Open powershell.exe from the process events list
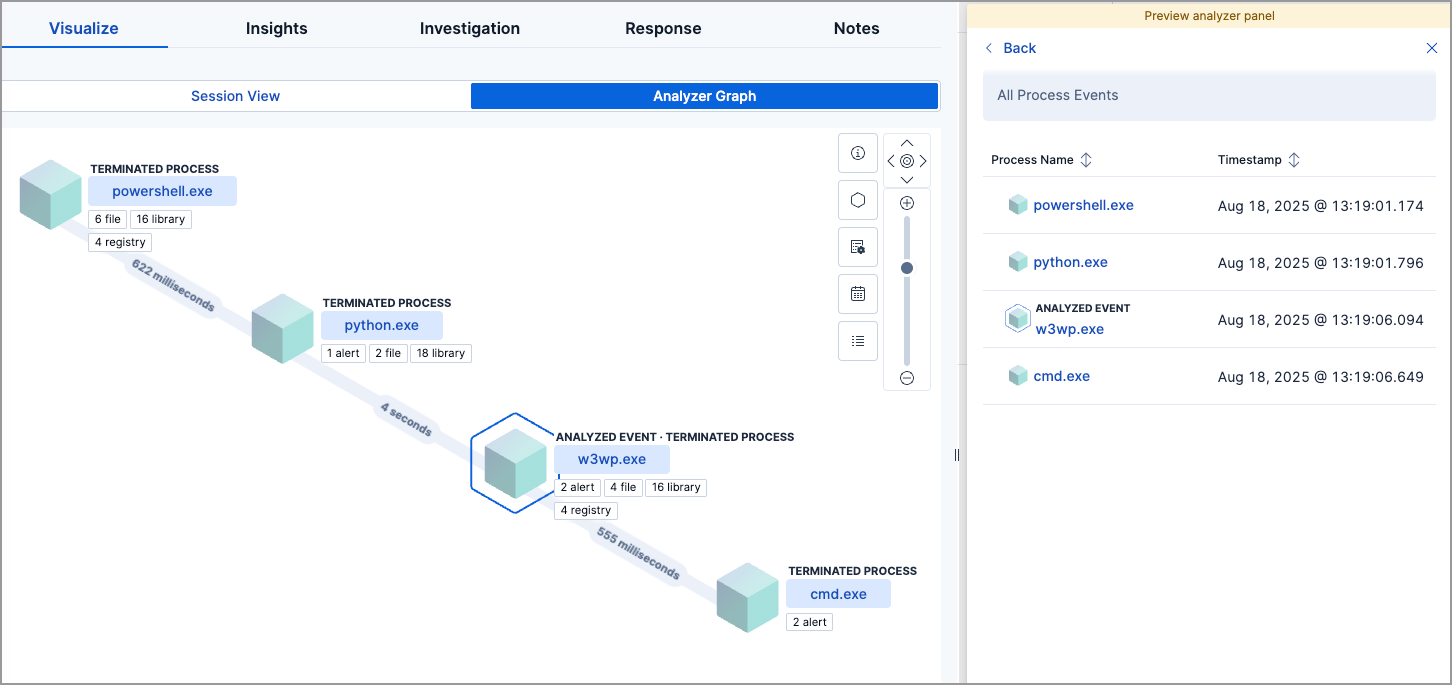The width and height of the screenshot is (1452, 685). (1083, 204)
